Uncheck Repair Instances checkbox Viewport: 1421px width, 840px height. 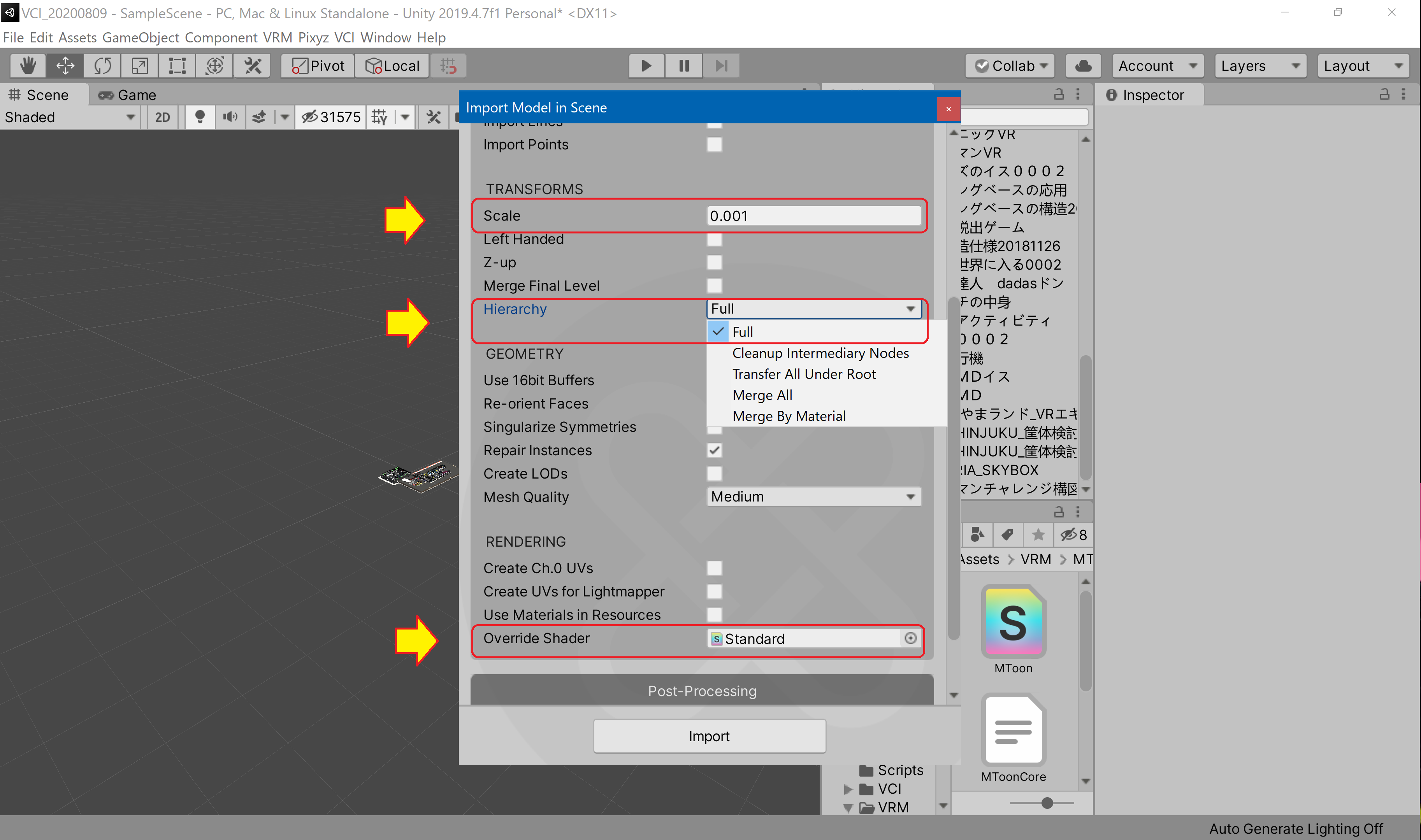point(715,450)
